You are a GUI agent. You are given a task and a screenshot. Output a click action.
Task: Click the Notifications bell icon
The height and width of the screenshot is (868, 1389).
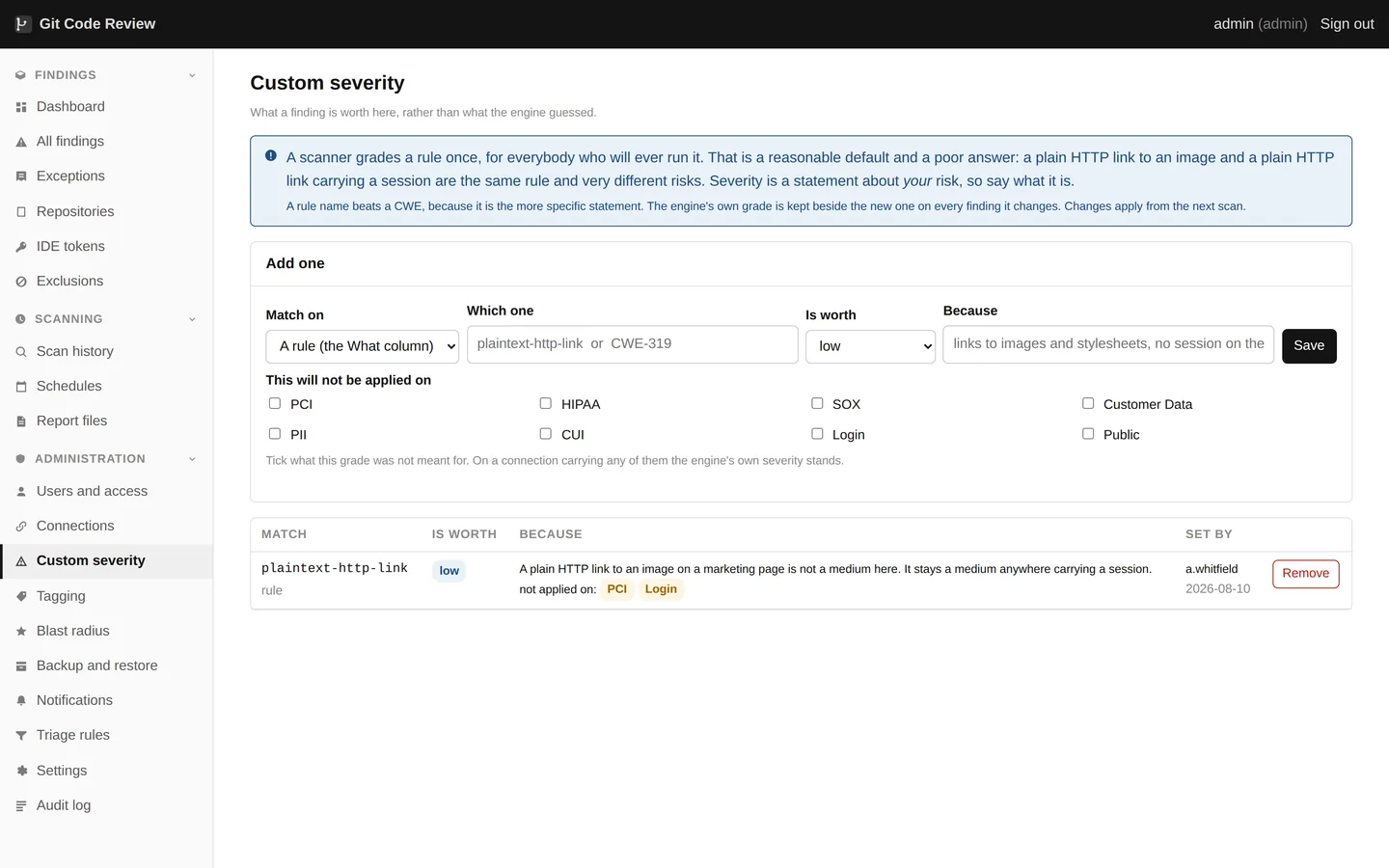21,701
